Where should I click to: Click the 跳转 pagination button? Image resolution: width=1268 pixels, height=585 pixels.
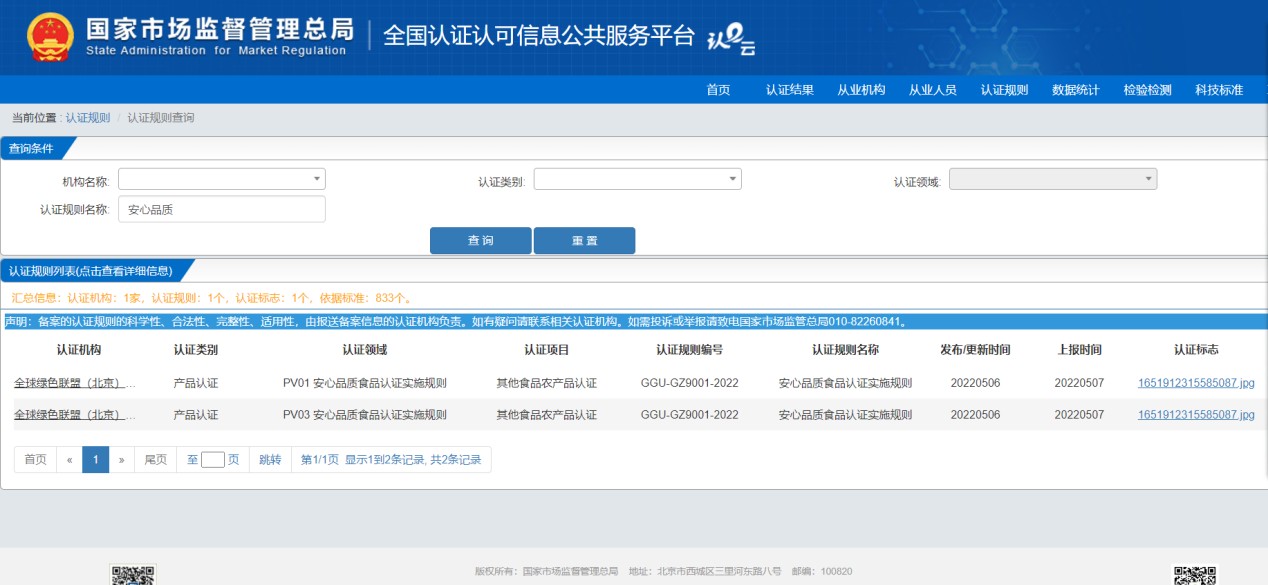pos(270,460)
